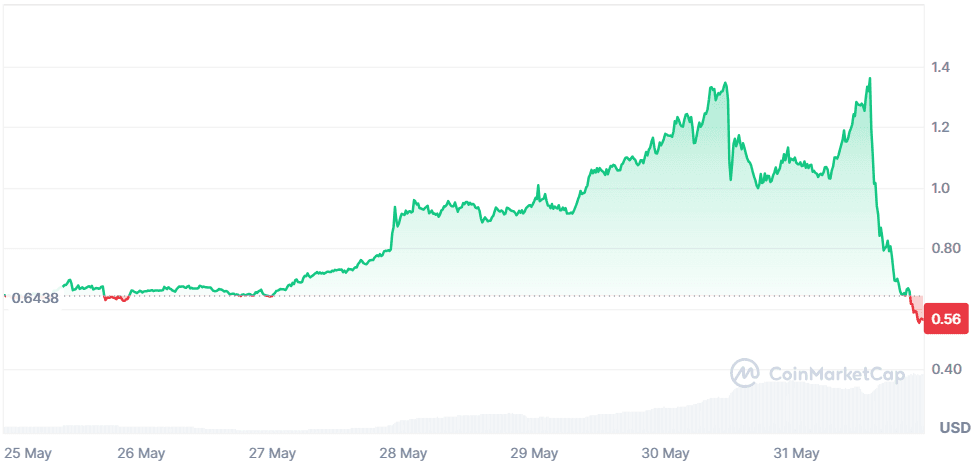Select the 25 May date label
Viewport: 978px width, 462px height.
click(x=28, y=453)
